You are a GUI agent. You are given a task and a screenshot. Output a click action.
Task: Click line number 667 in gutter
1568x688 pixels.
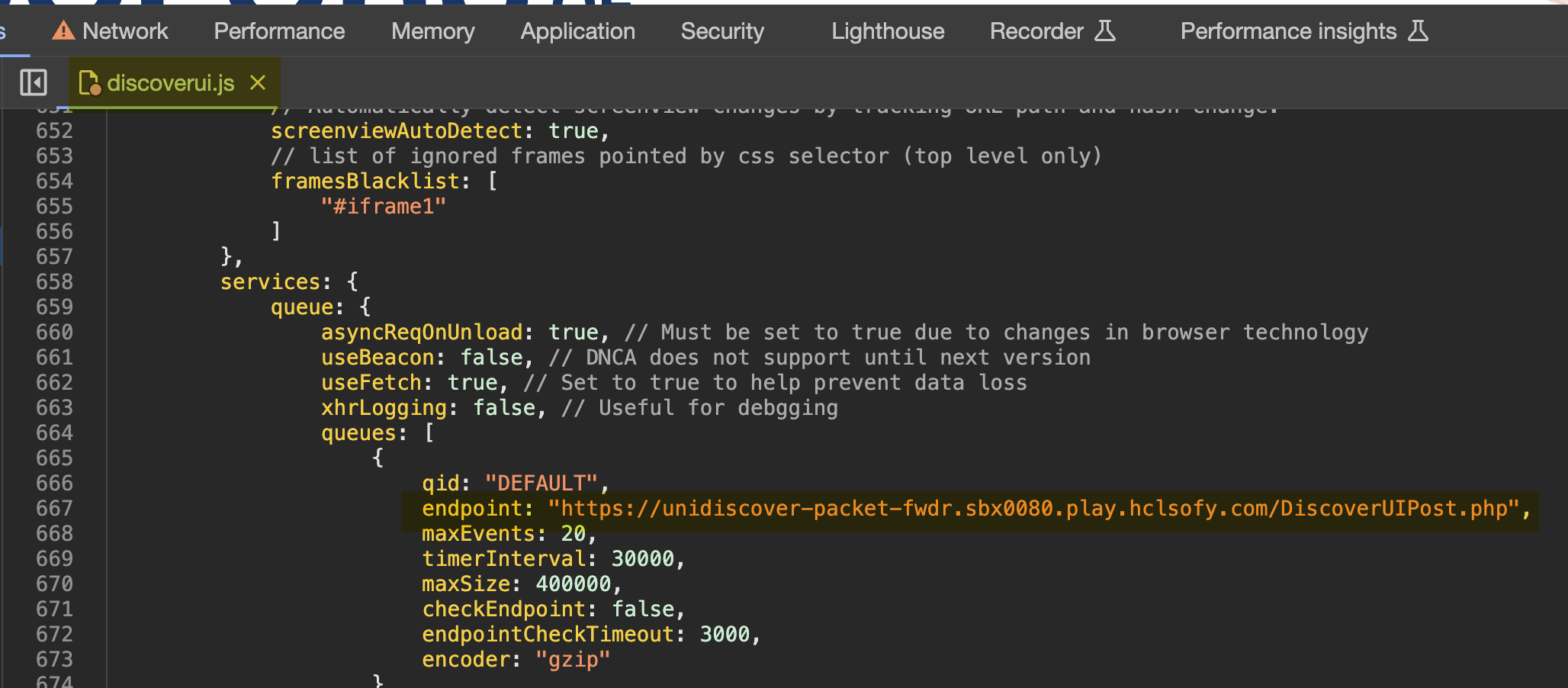54,509
